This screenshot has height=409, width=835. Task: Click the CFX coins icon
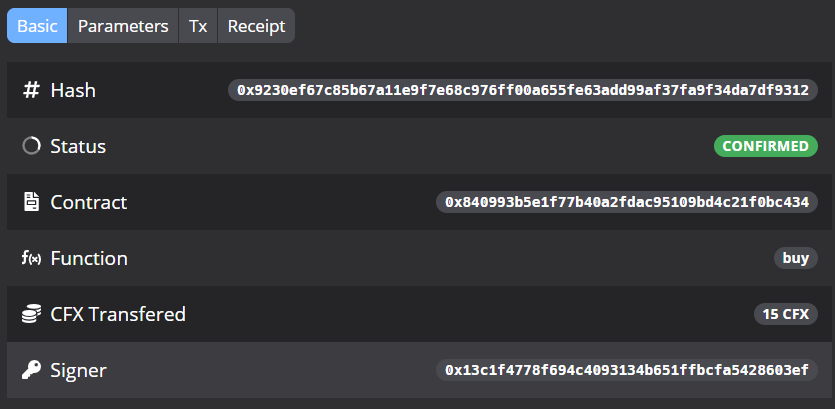(x=31, y=314)
